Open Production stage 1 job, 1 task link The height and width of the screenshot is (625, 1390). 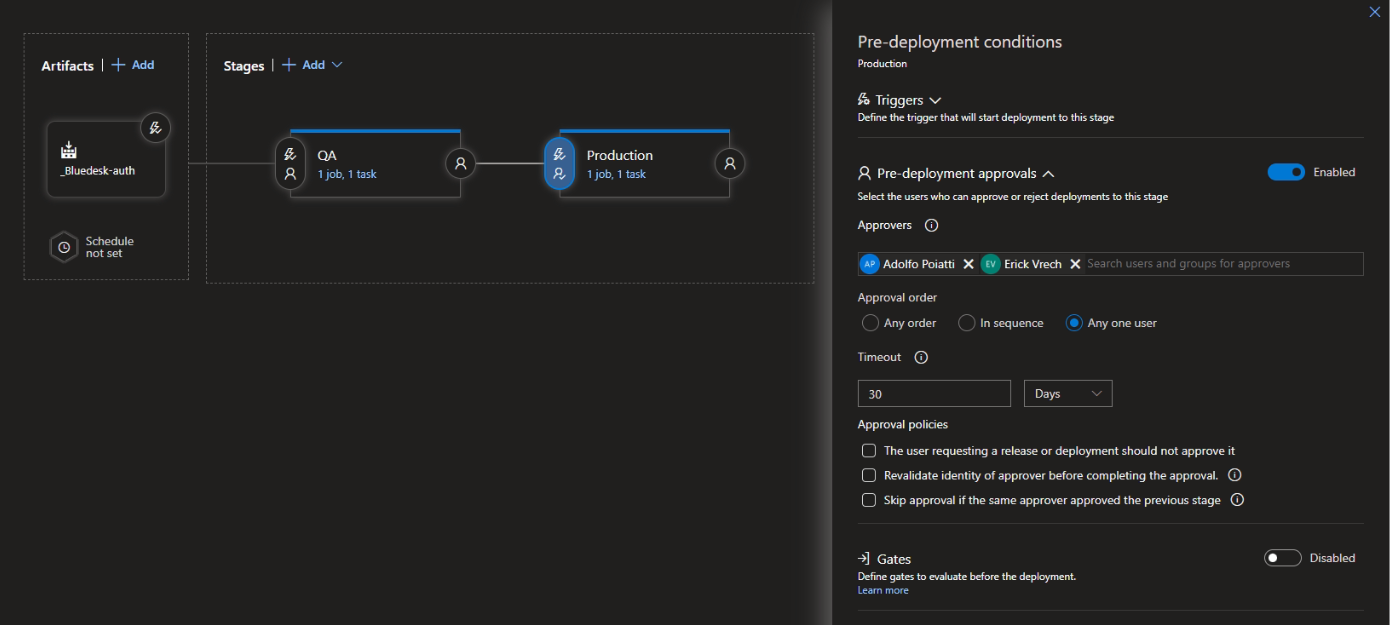[x=616, y=174]
